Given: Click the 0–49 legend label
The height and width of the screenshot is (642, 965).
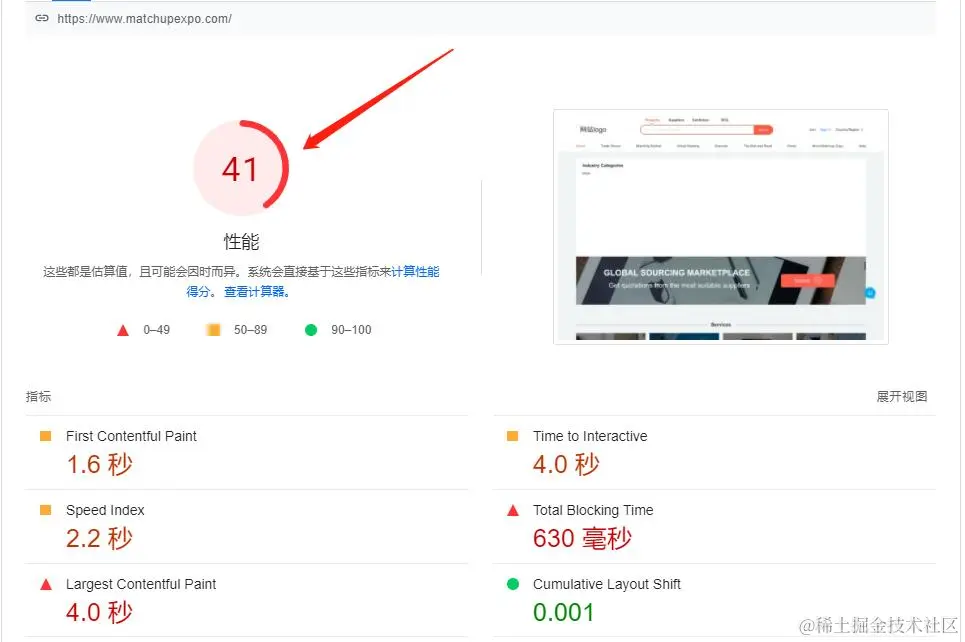Looking at the screenshot, I should point(156,330).
